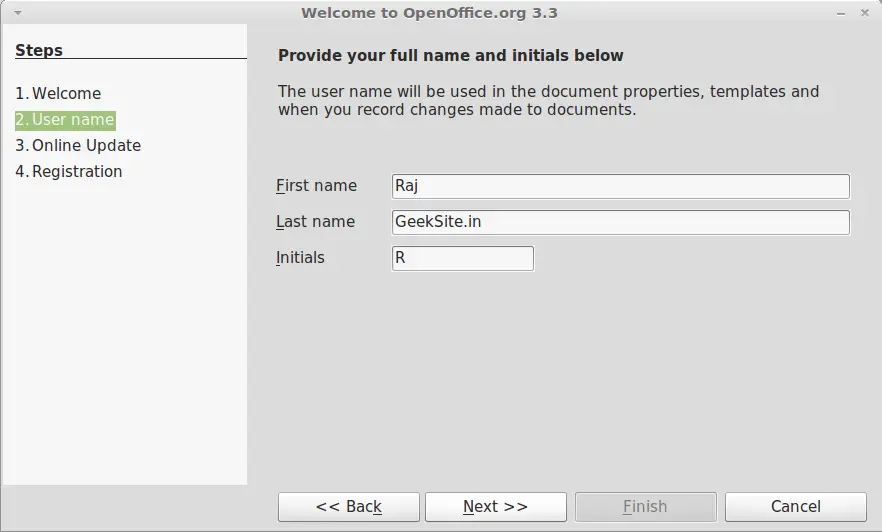The width and height of the screenshot is (882, 532).
Task: Cancel the welcome wizard
Action: (795, 507)
